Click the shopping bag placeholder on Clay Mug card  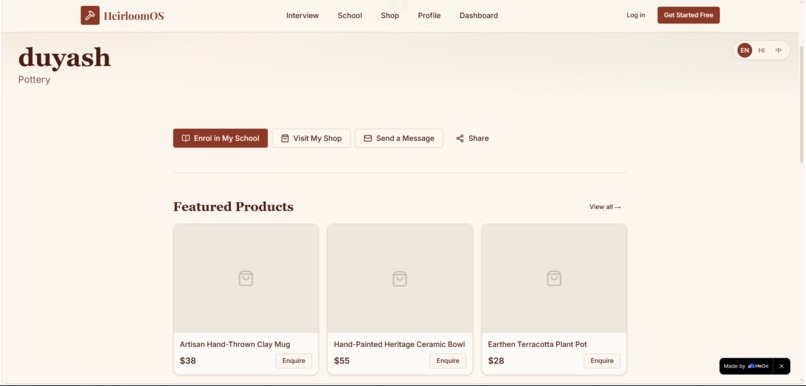[246, 278]
